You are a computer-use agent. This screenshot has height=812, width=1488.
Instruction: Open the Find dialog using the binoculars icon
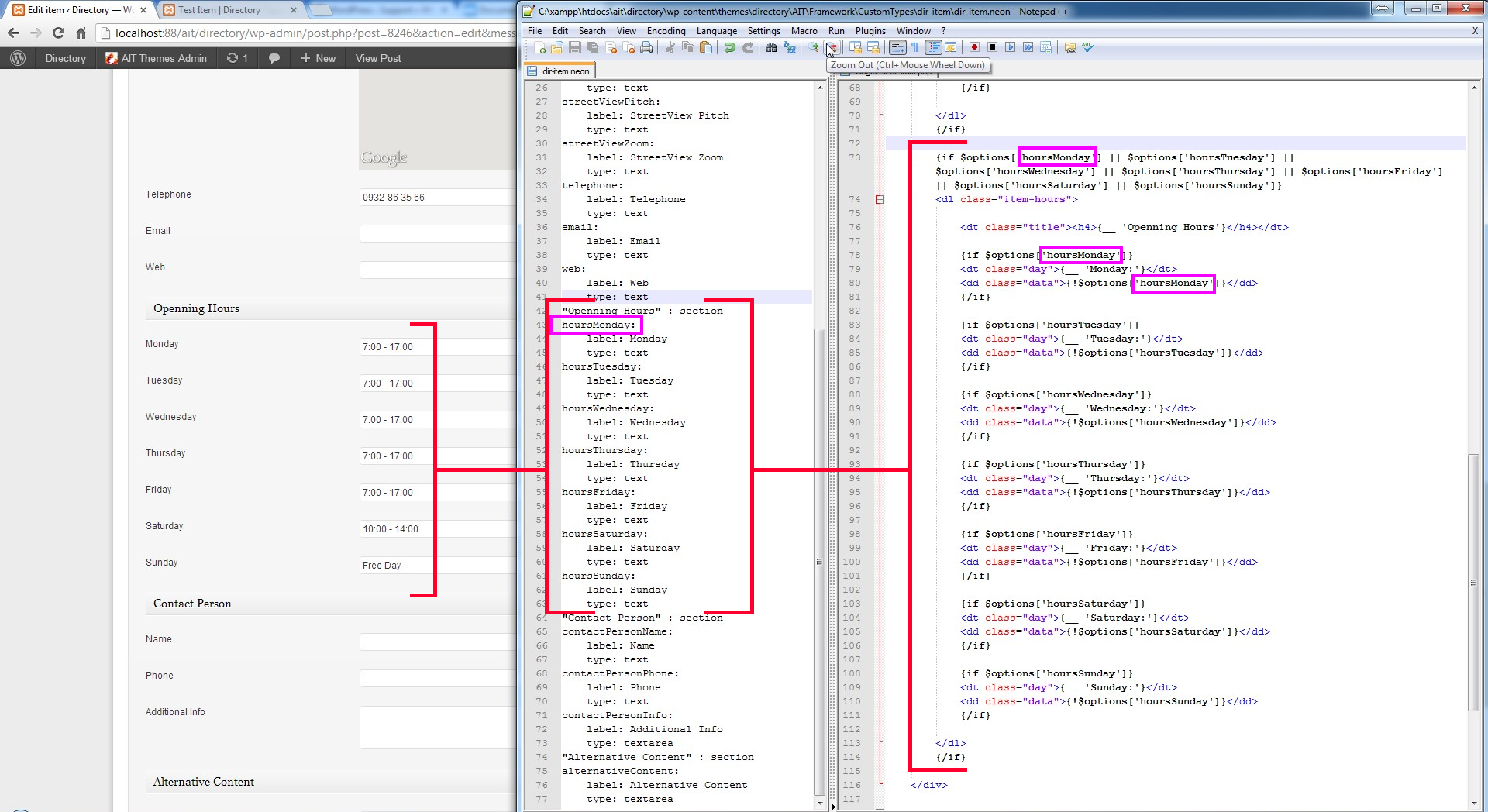tap(772, 47)
